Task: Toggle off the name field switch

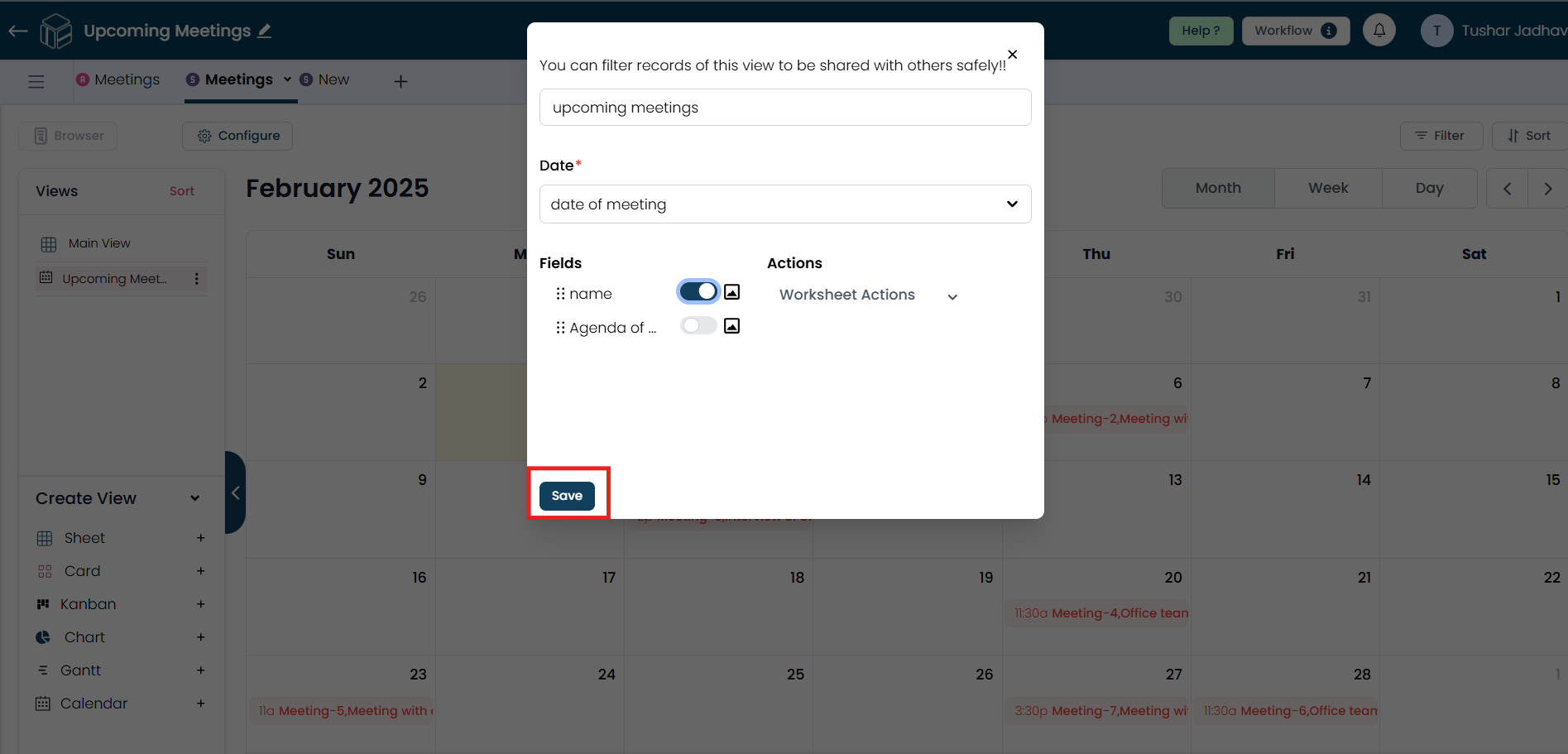Action: (x=698, y=291)
